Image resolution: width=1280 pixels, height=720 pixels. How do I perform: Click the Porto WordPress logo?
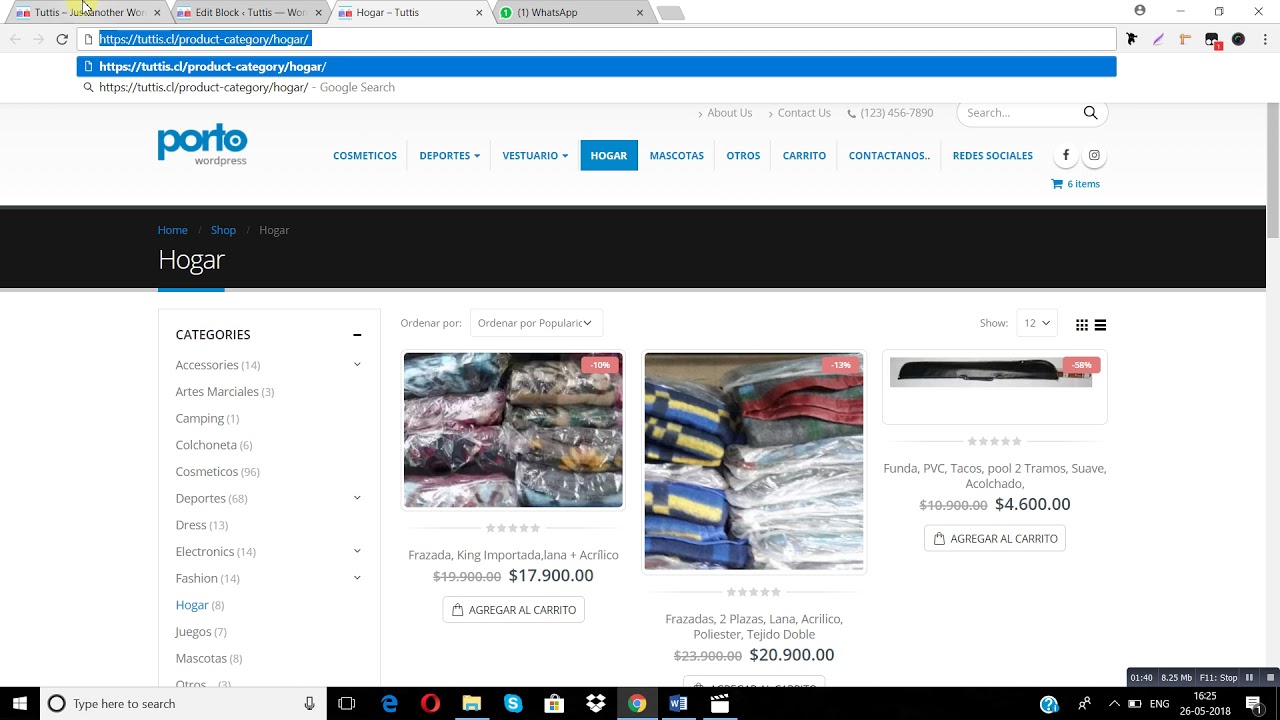click(x=202, y=145)
